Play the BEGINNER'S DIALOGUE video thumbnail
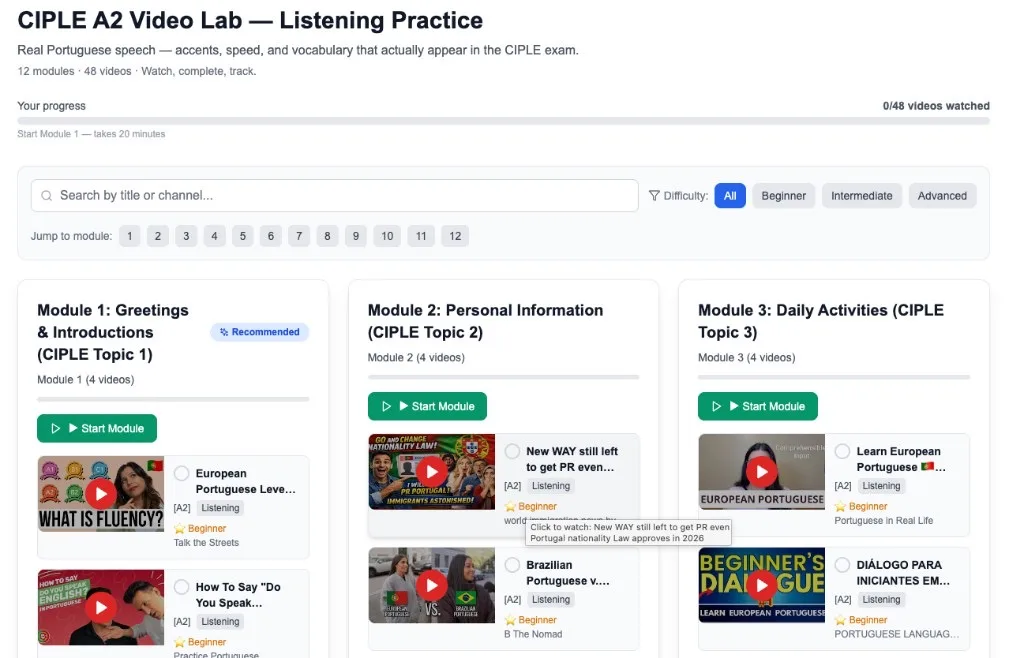The height and width of the screenshot is (658, 1024). [x=760, y=585]
